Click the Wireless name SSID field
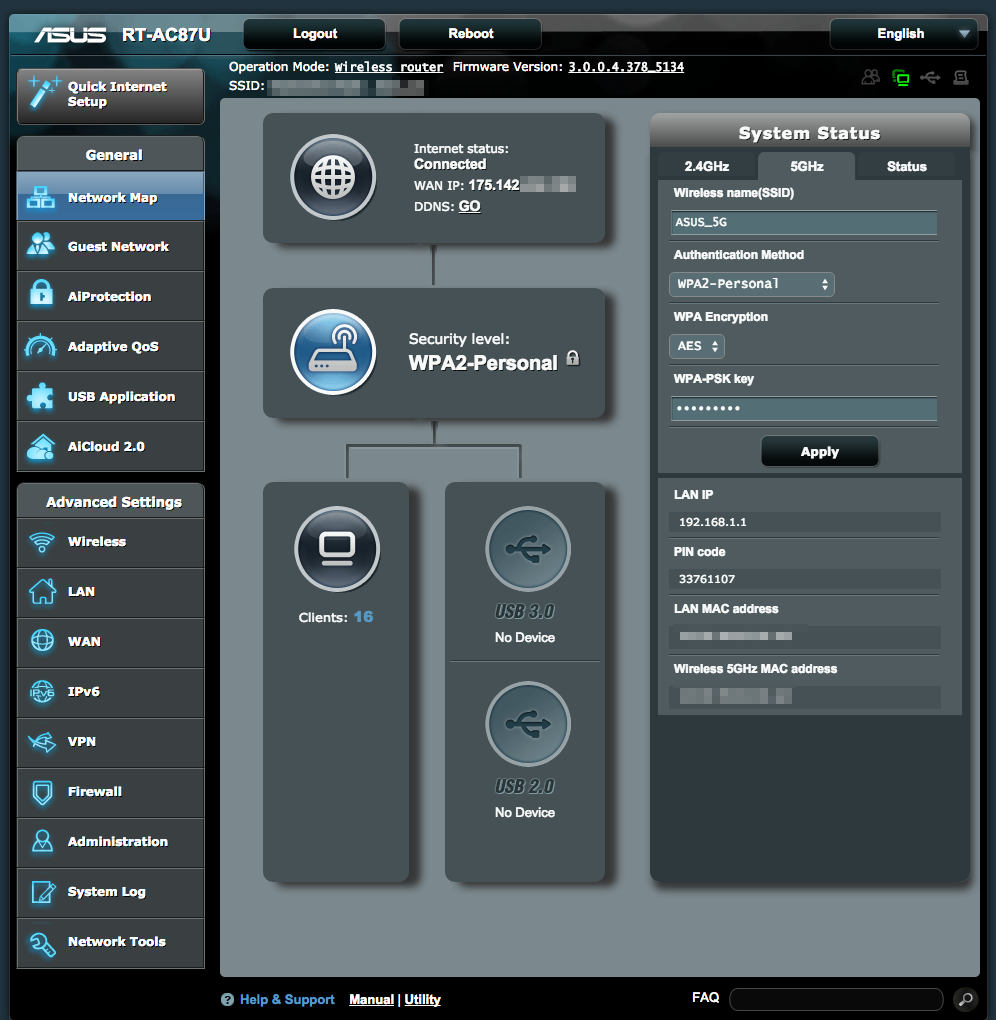 [x=803, y=223]
